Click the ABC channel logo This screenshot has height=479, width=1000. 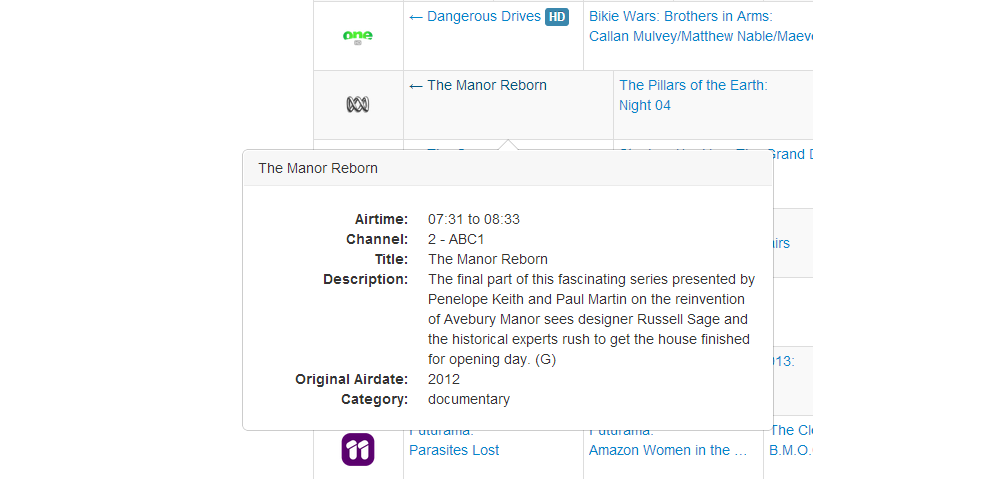pyautogui.click(x=357, y=104)
